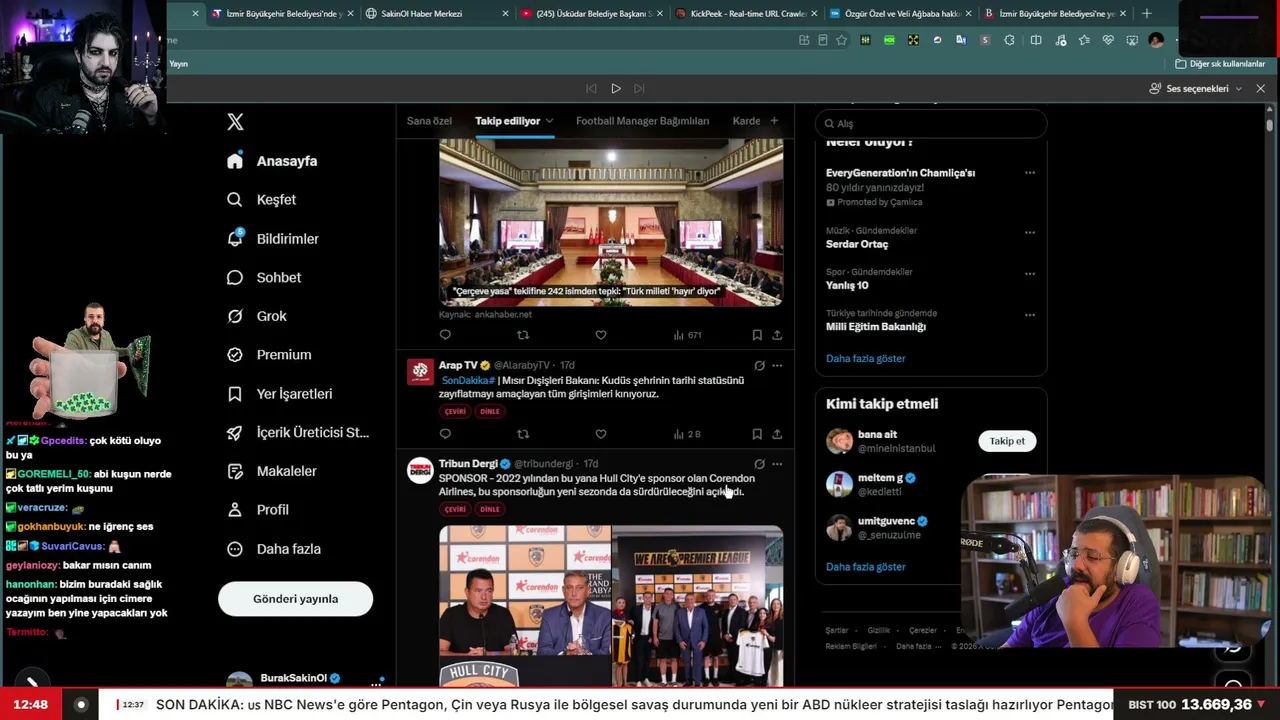Open Ses seçenekleri voice options

tap(1196, 89)
